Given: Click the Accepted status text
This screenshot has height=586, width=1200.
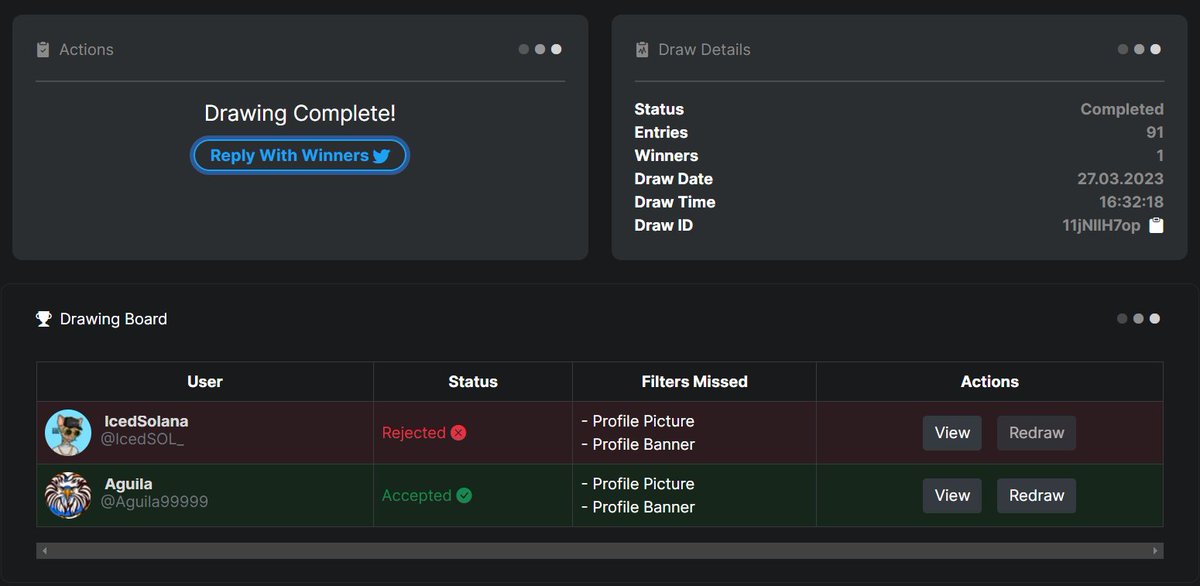Looking at the screenshot, I should coord(416,495).
